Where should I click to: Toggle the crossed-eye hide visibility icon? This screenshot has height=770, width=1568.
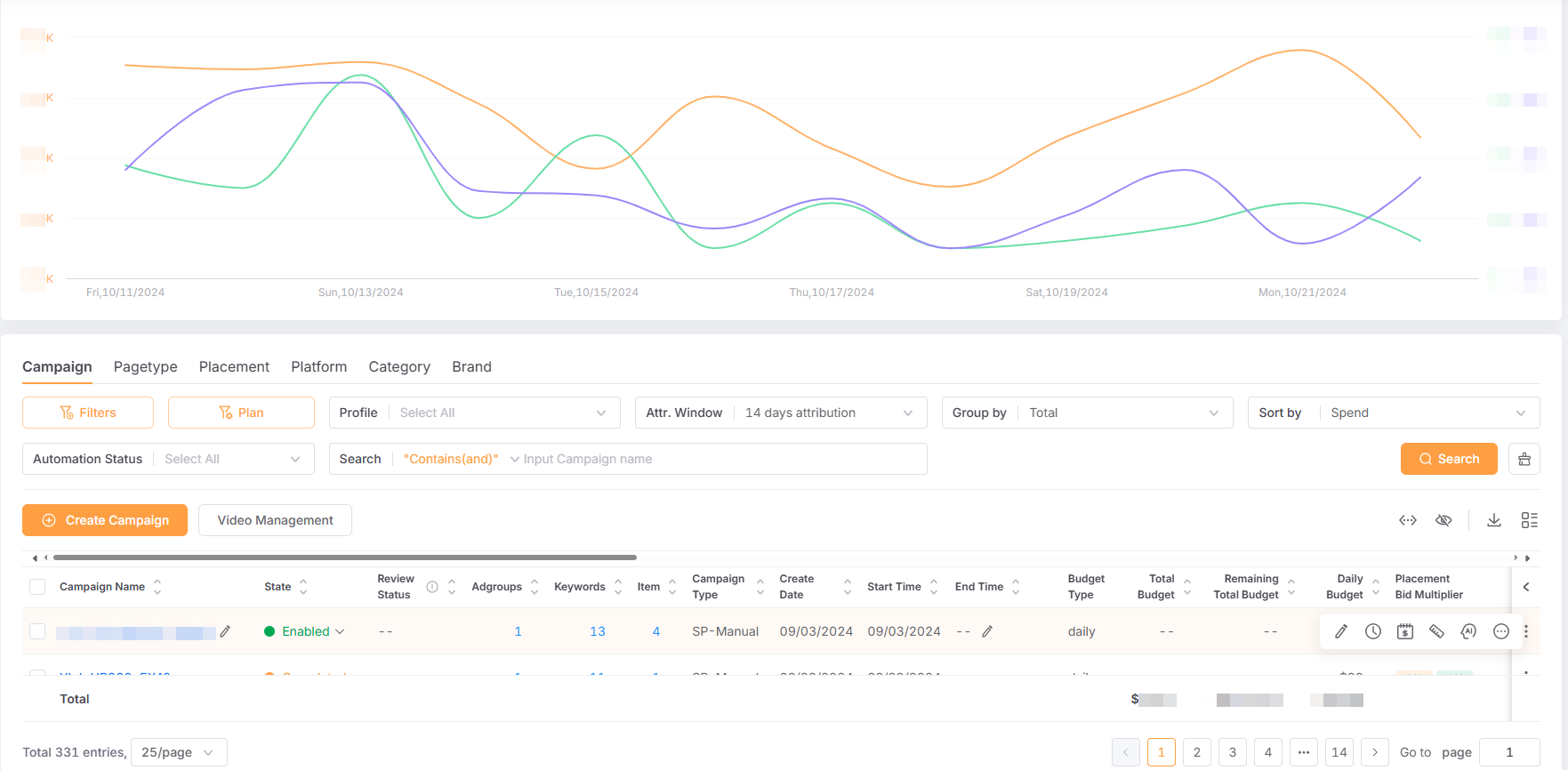coord(1443,520)
